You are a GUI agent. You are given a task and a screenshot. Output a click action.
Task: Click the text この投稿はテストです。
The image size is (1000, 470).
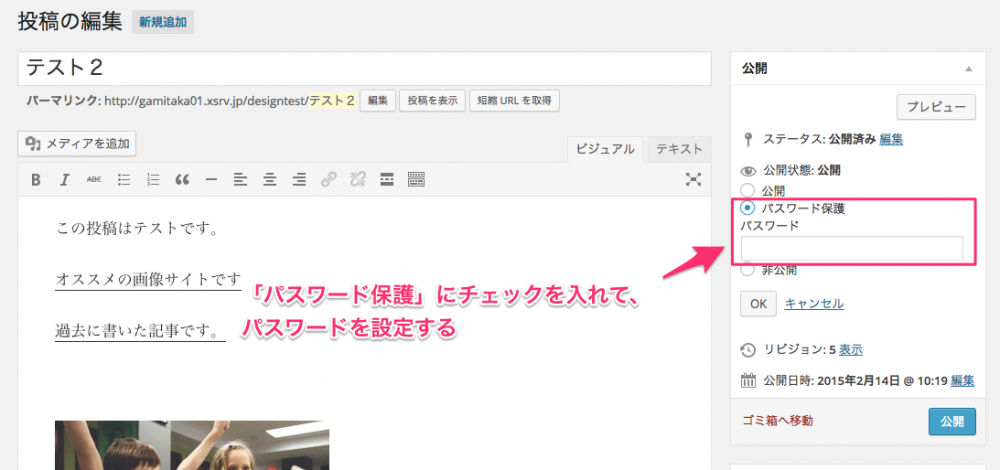[x=138, y=228]
